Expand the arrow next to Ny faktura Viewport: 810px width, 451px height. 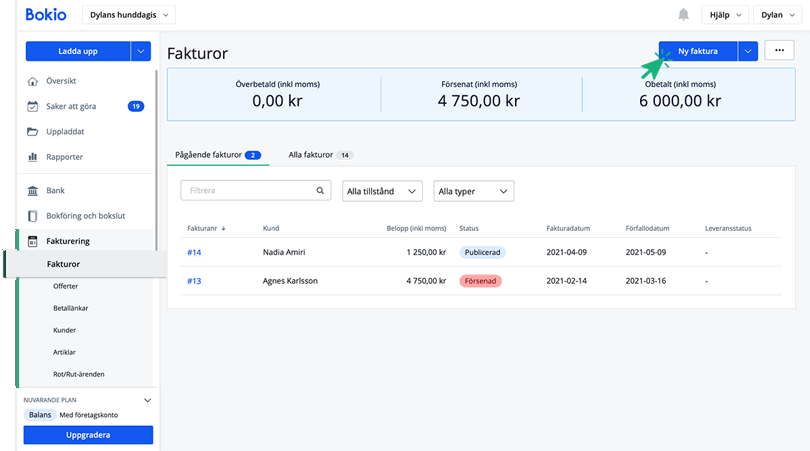(748, 51)
